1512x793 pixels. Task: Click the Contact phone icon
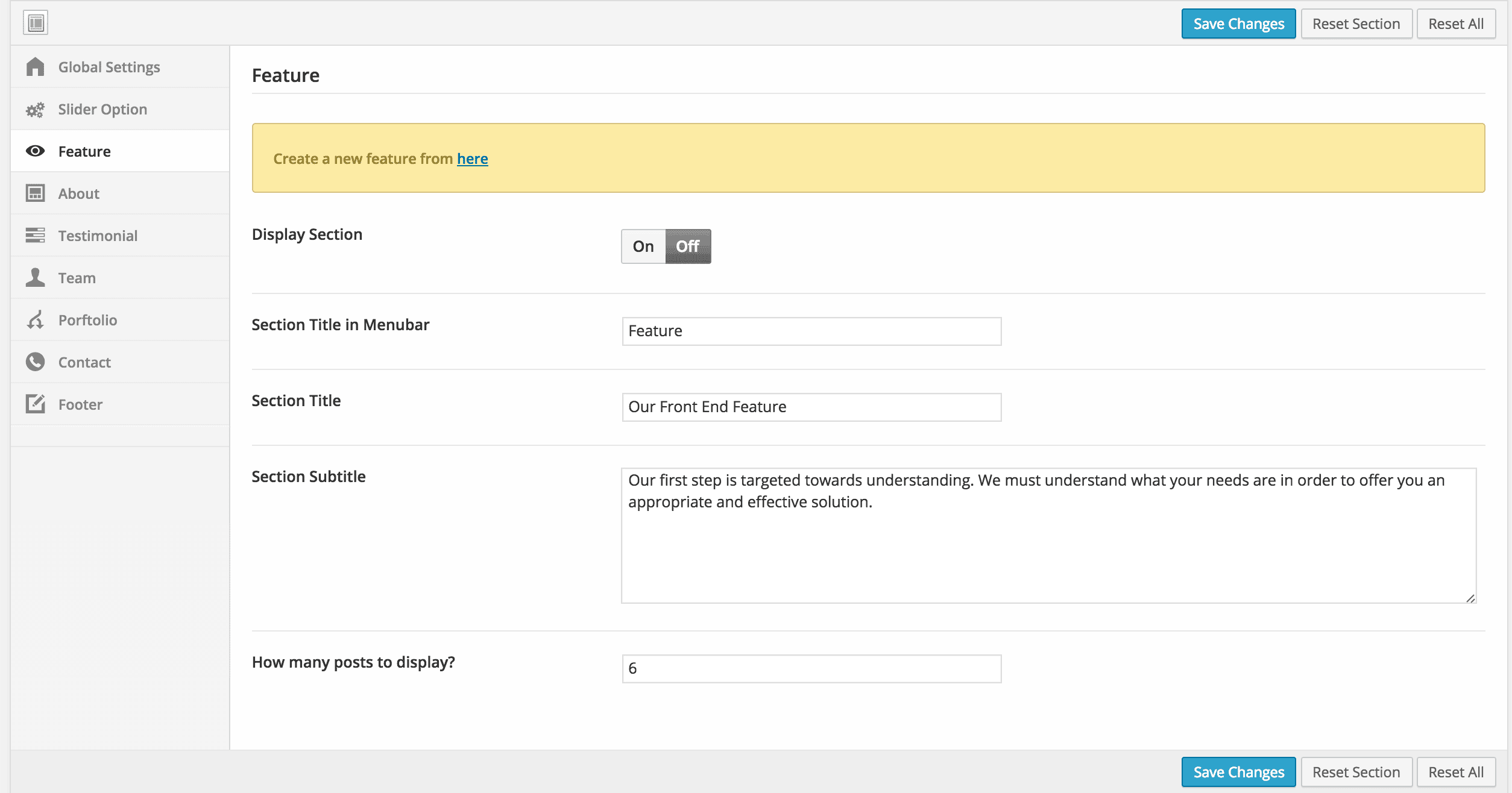point(36,362)
